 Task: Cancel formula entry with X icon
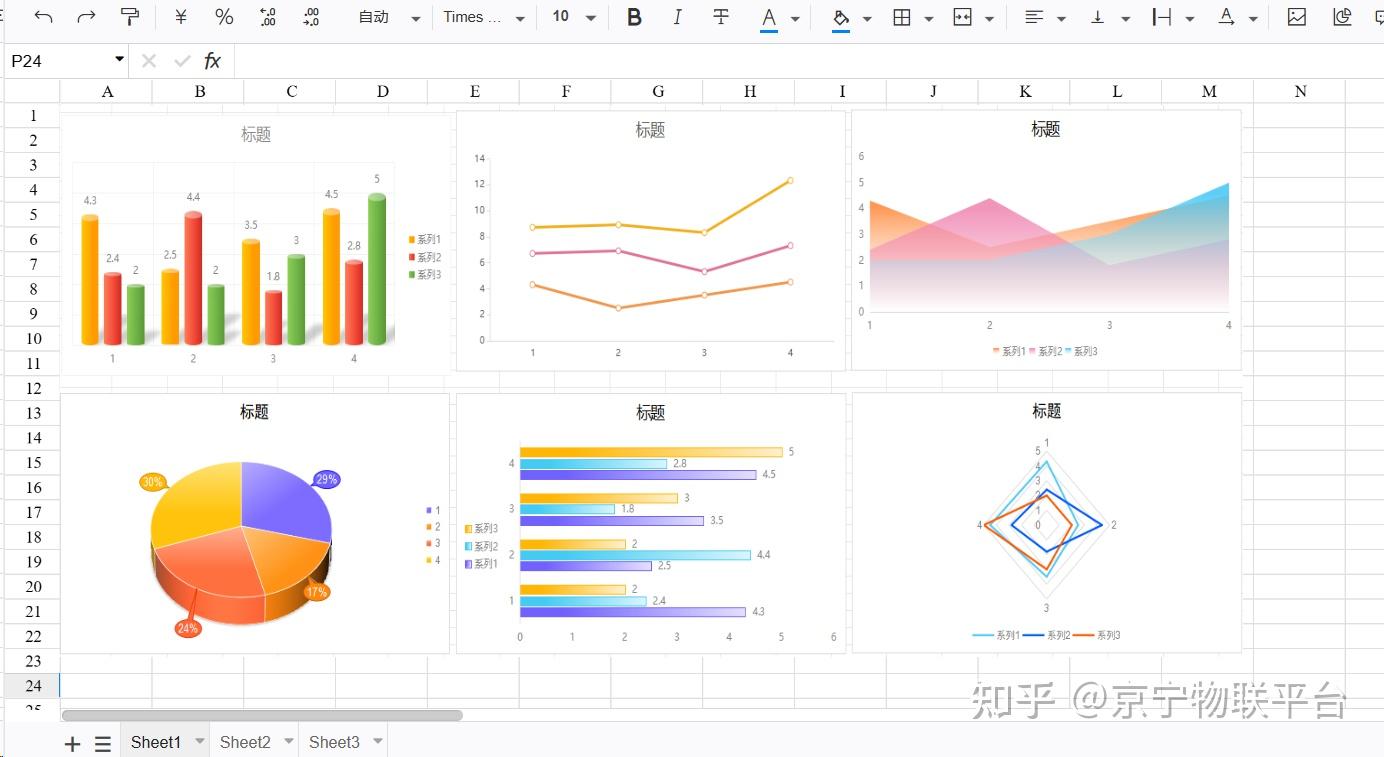pos(149,61)
